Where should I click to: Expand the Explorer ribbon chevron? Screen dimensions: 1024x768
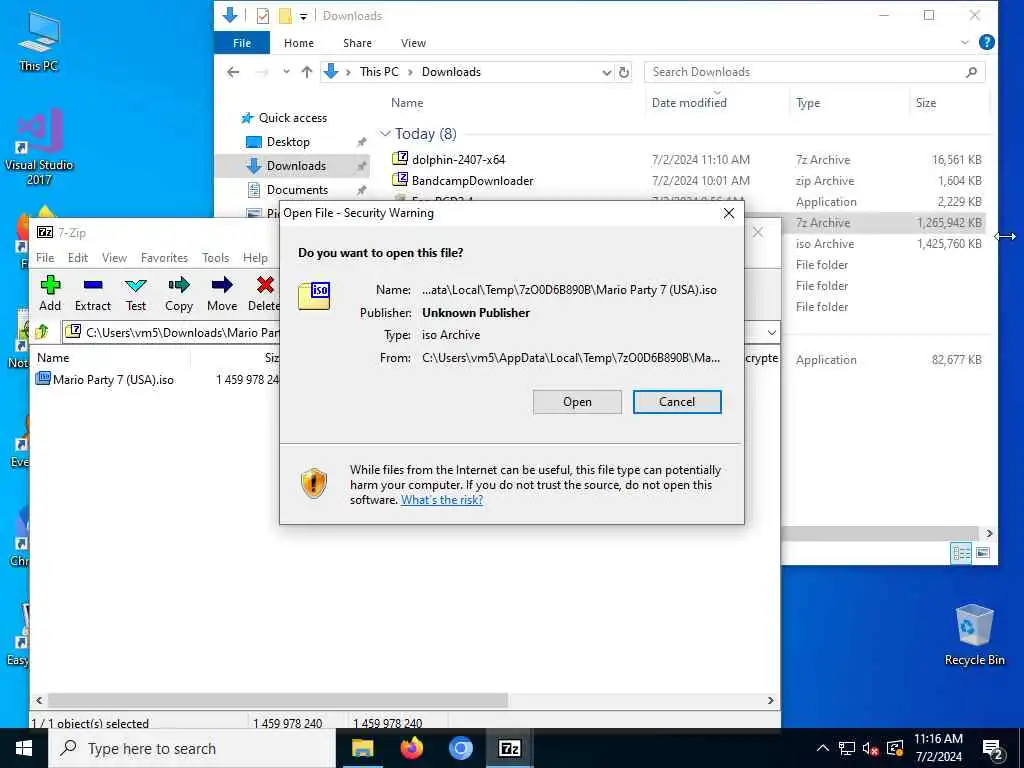click(965, 43)
